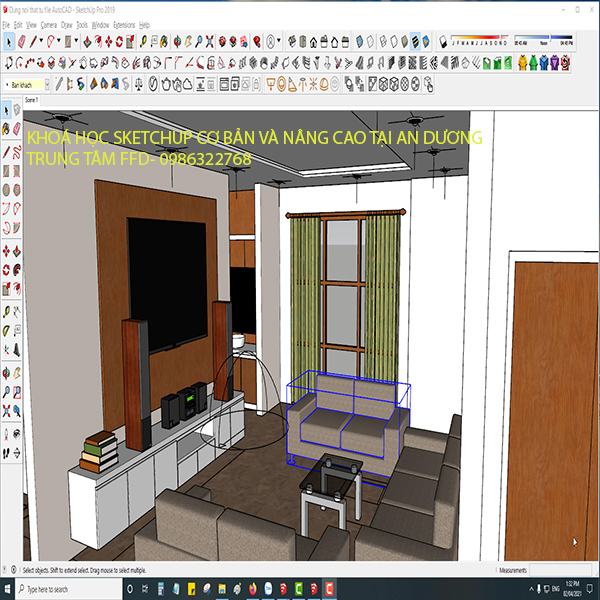Switch to Front view icon
The width and height of the screenshot is (600, 600).
coord(313,41)
